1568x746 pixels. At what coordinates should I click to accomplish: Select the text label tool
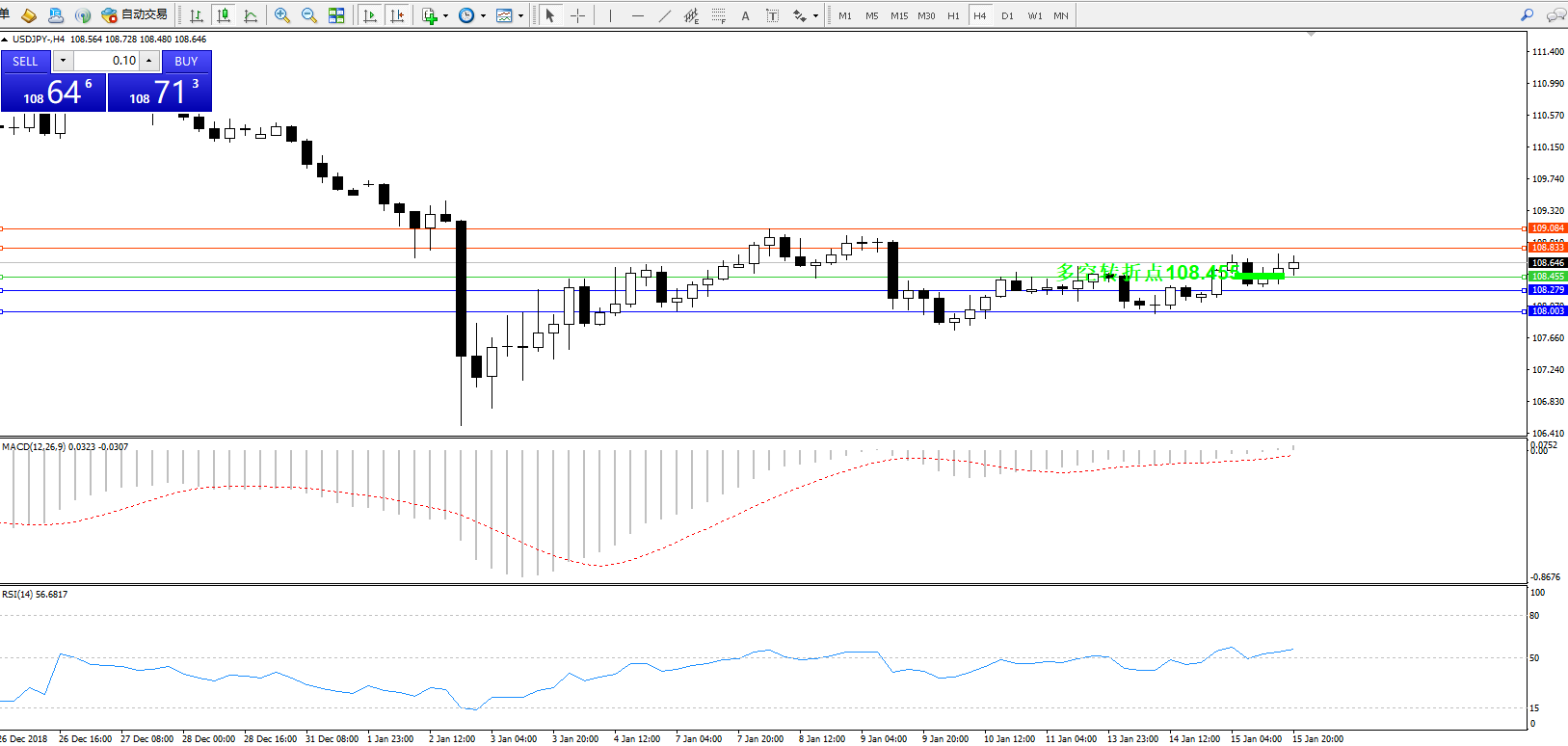(x=772, y=15)
